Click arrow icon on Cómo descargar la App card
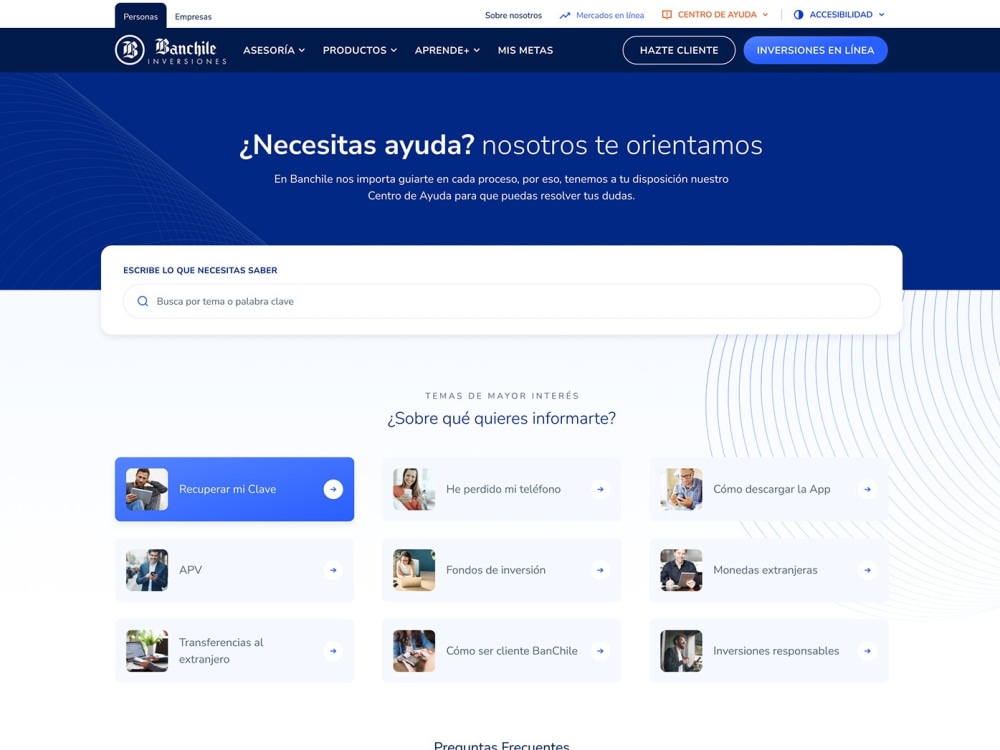 pyautogui.click(x=867, y=489)
